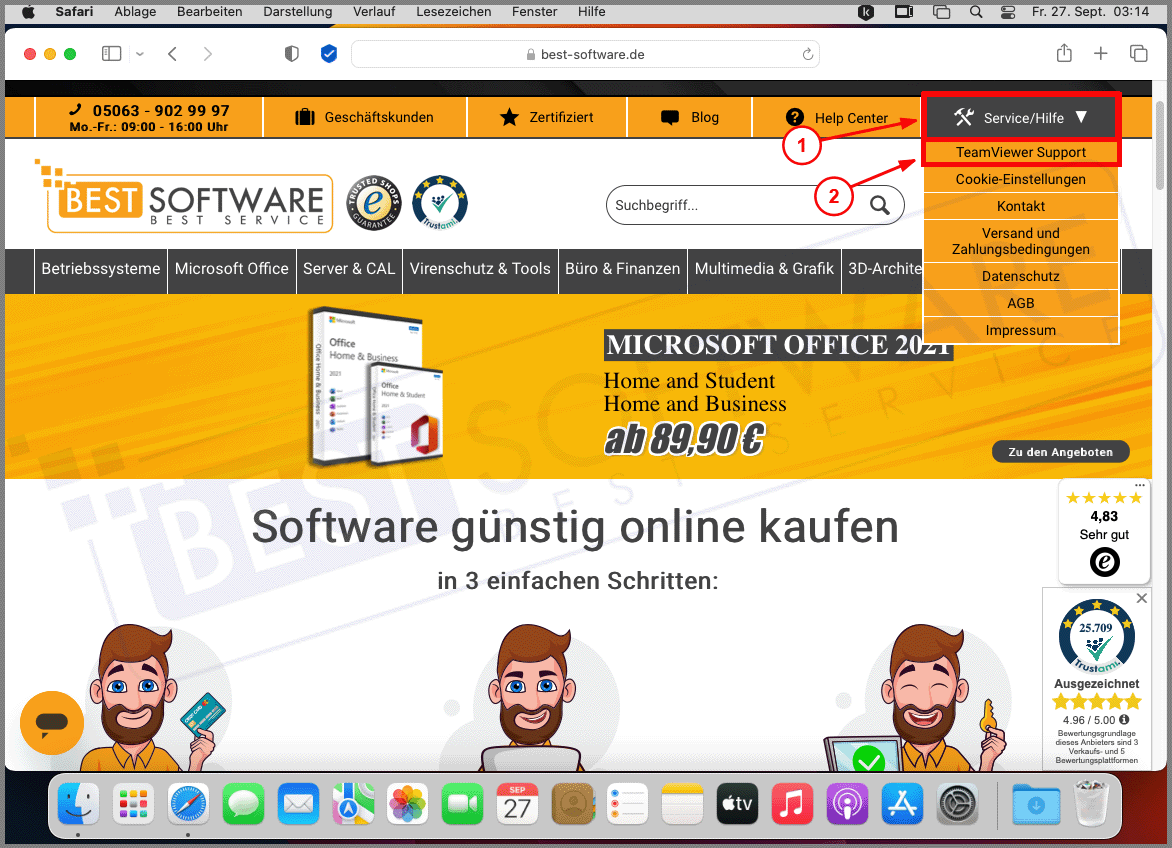Show the tab overview icon in Safari
This screenshot has width=1172, height=848.
1138,53
